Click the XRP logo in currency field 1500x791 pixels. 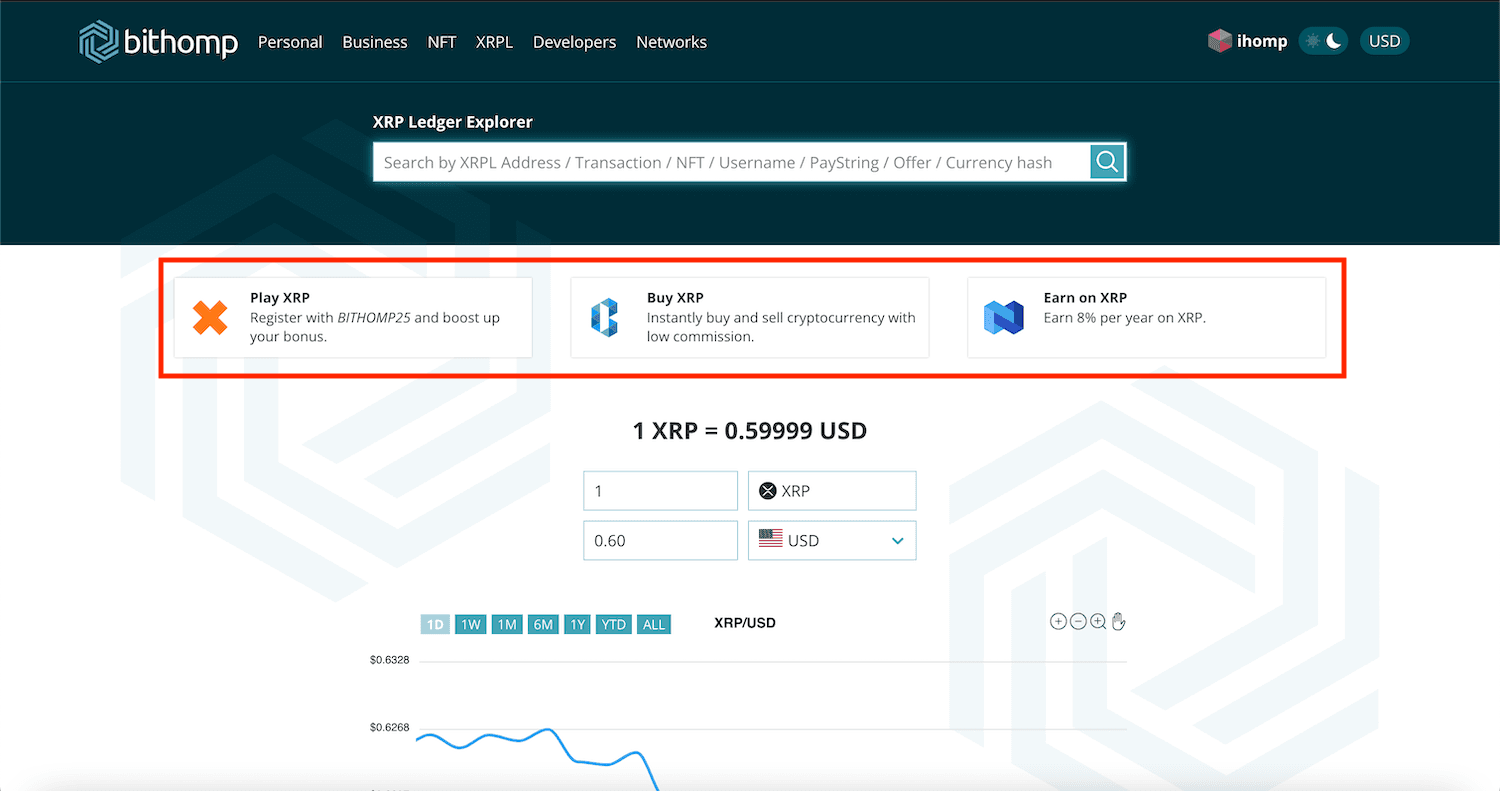point(768,491)
